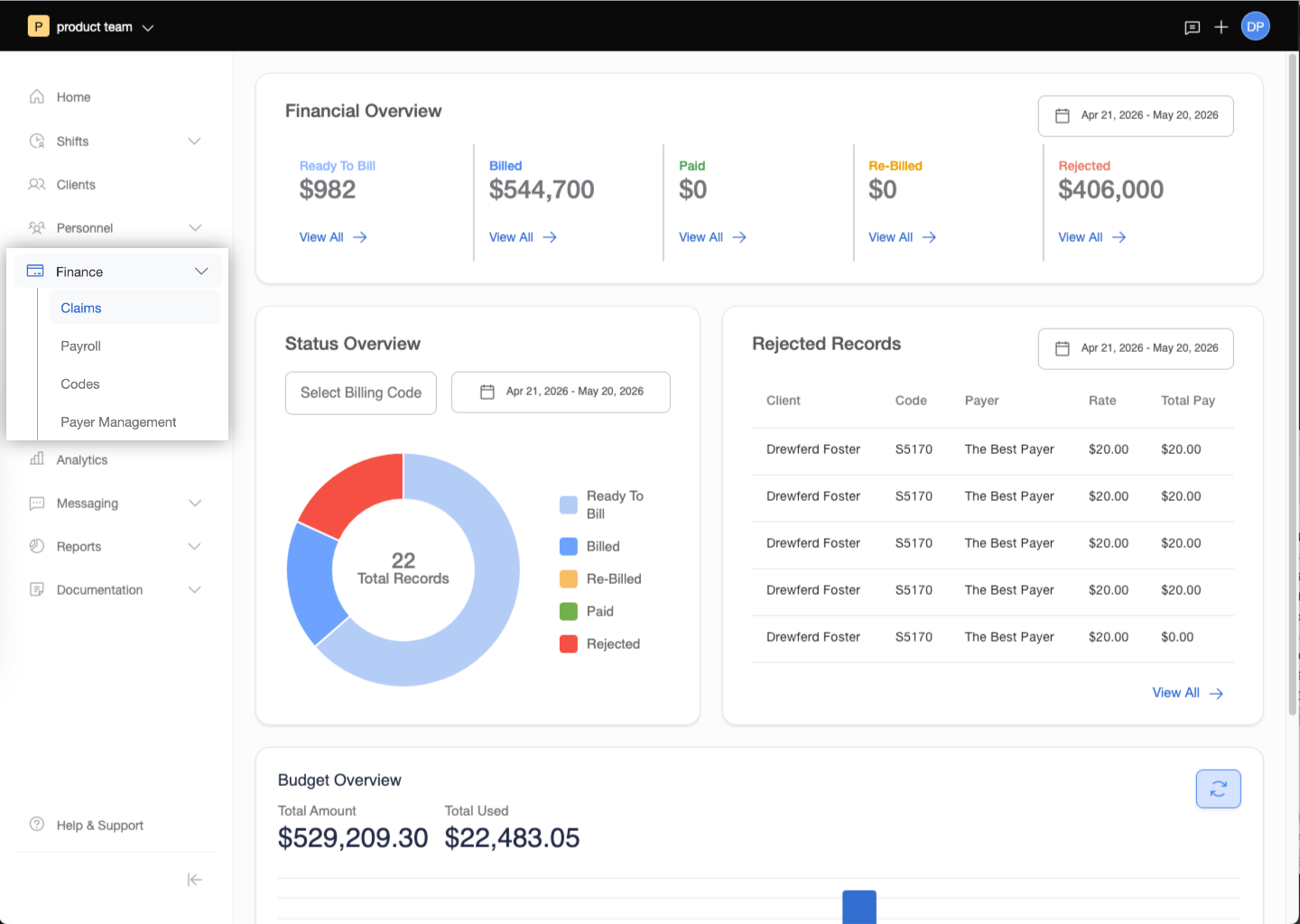Click the Personnel group icon in sidebar
This screenshot has height=924, width=1300.
click(x=37, y=227)
